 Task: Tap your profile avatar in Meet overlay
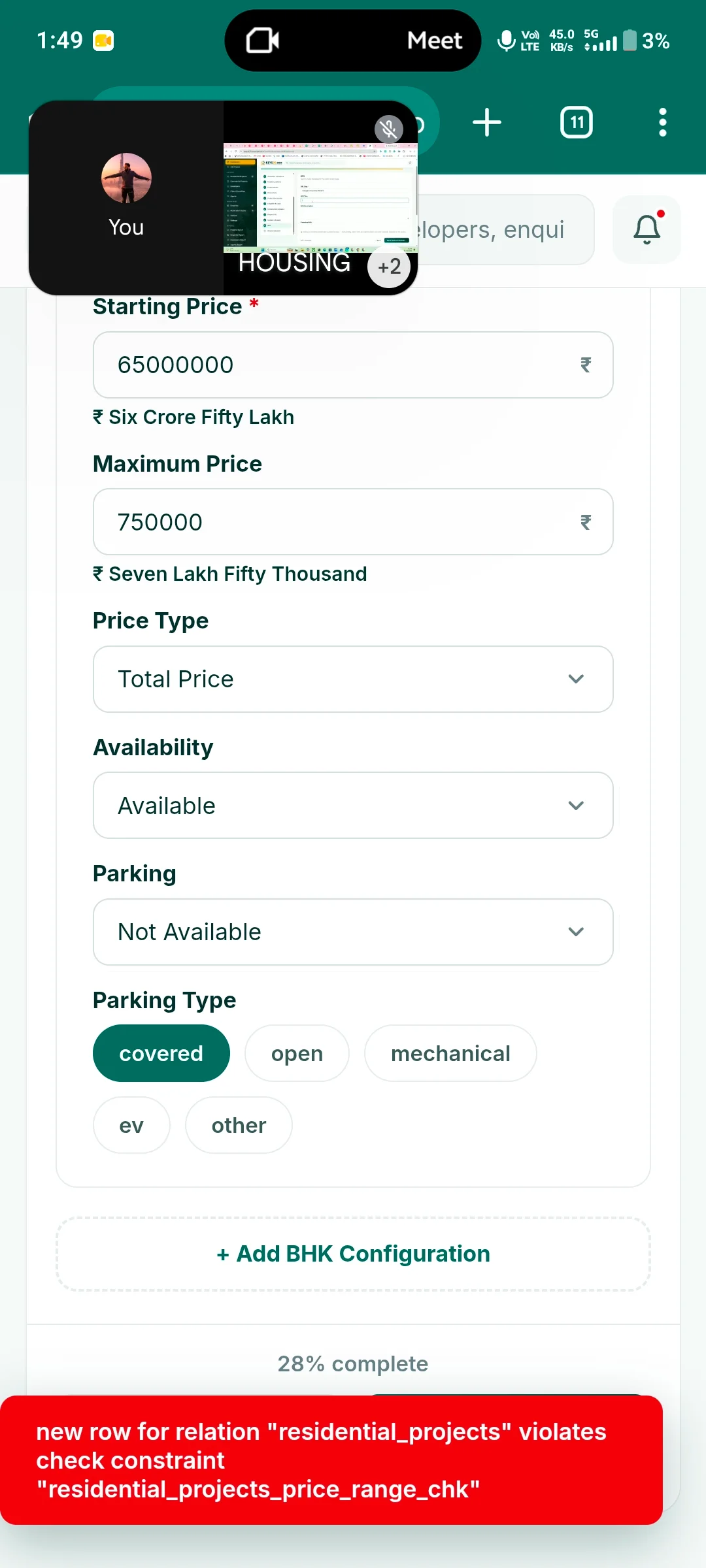pyautogui.click(x=127, y=178)
